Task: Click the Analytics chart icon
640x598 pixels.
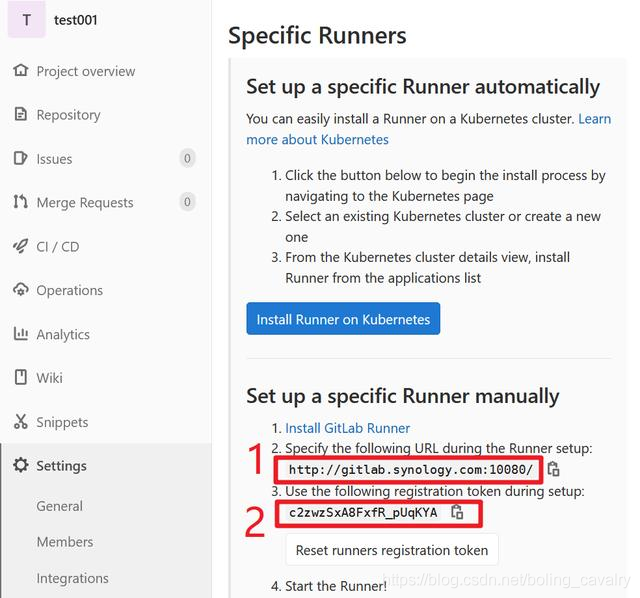Action: pyautogui.click(x=20, y=333)
